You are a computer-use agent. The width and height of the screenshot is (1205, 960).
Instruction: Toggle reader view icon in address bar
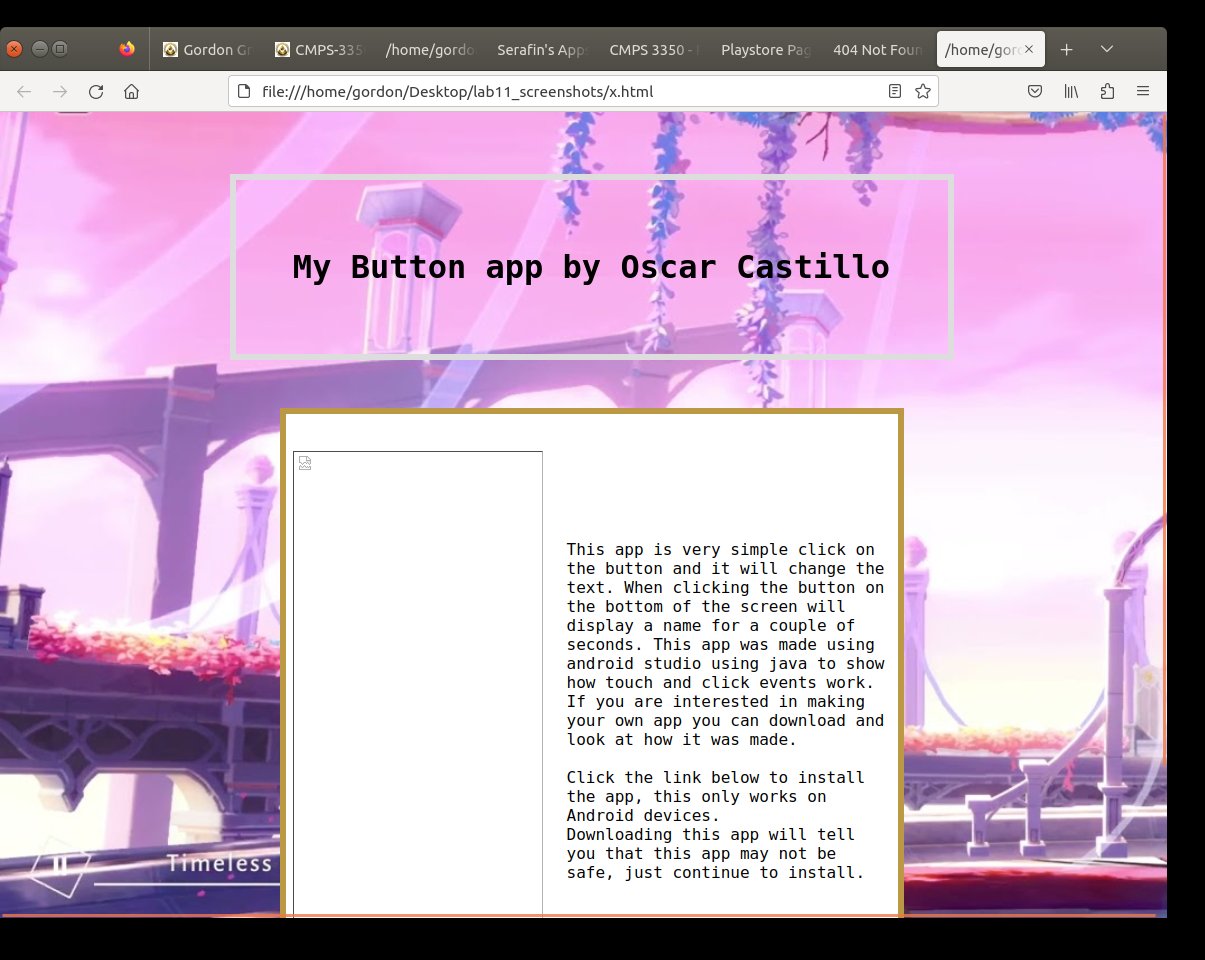[x=895, y=92]
